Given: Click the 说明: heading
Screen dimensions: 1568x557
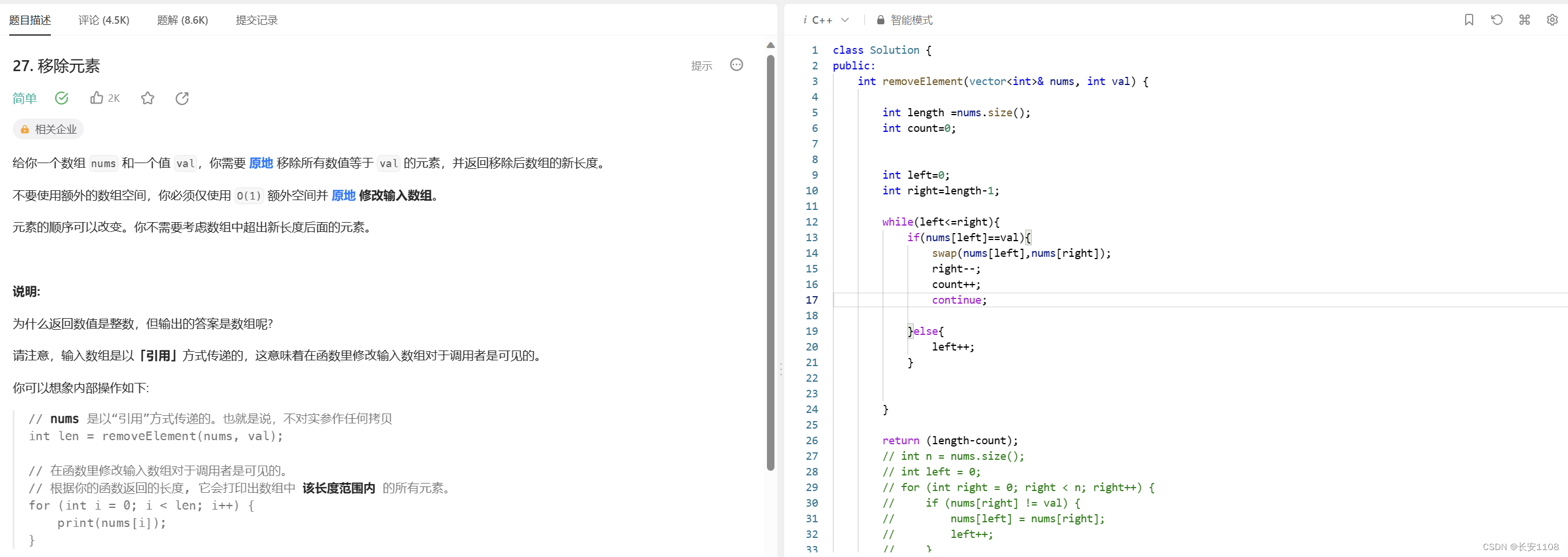Looking at the screenshot, I should point(26,292).
